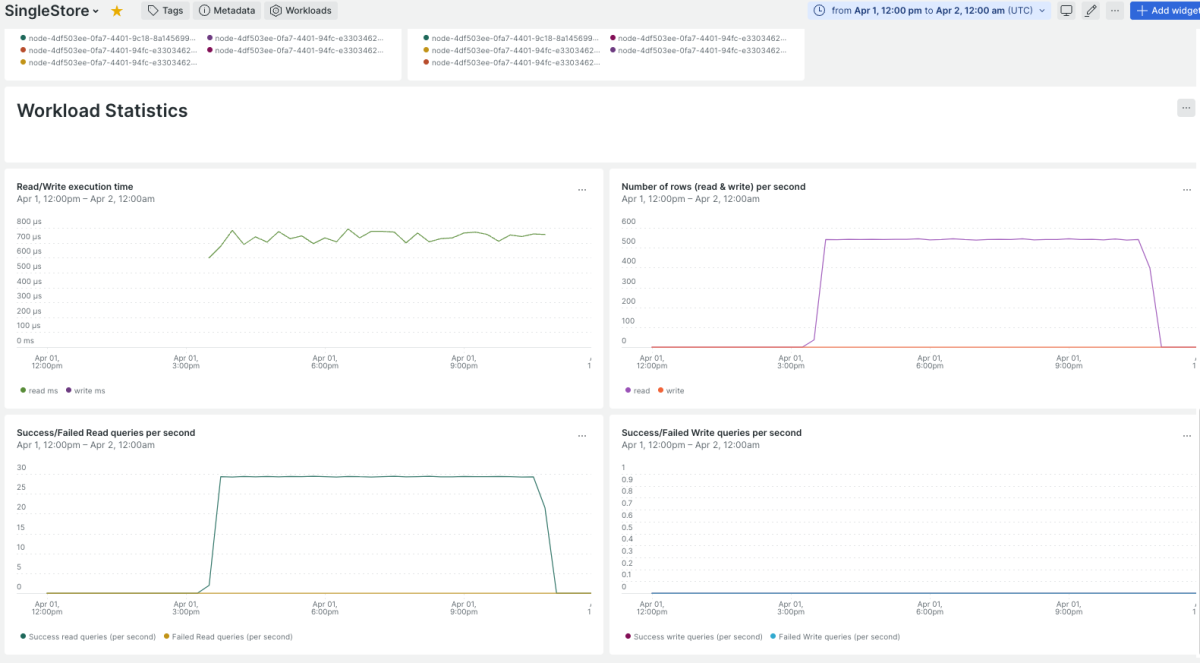Screen dimensions: 1200x663
Task: Open the Workloads button
Action: (x=301, y=11)
